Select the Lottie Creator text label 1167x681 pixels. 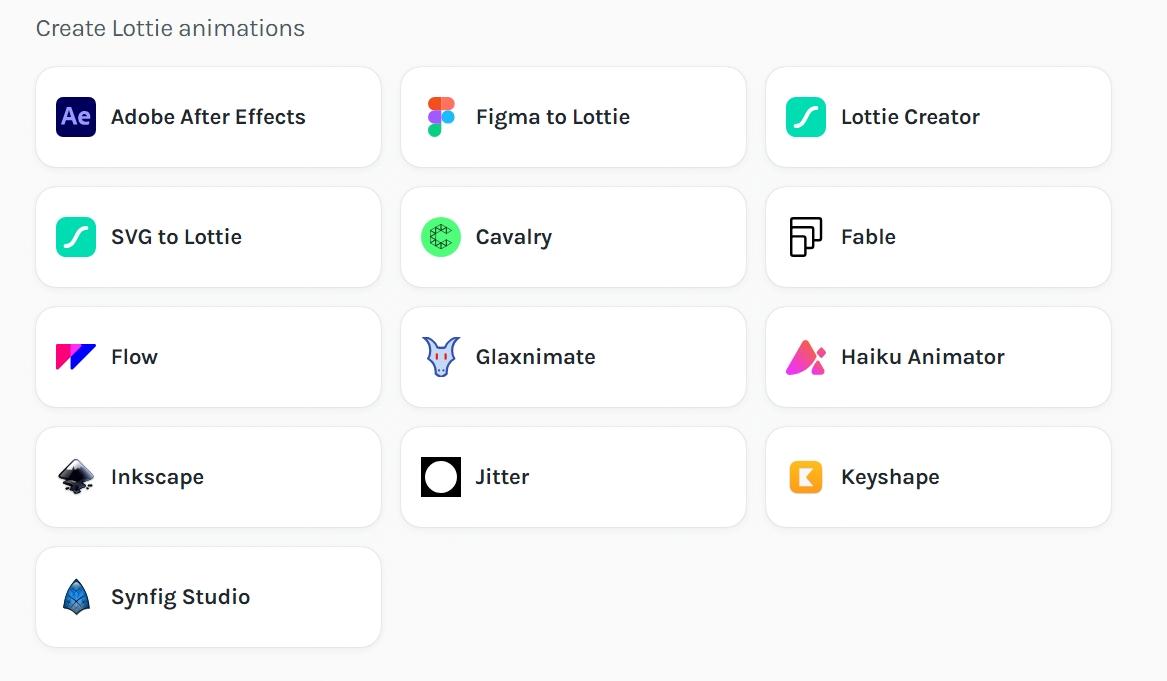click(910, 117)
